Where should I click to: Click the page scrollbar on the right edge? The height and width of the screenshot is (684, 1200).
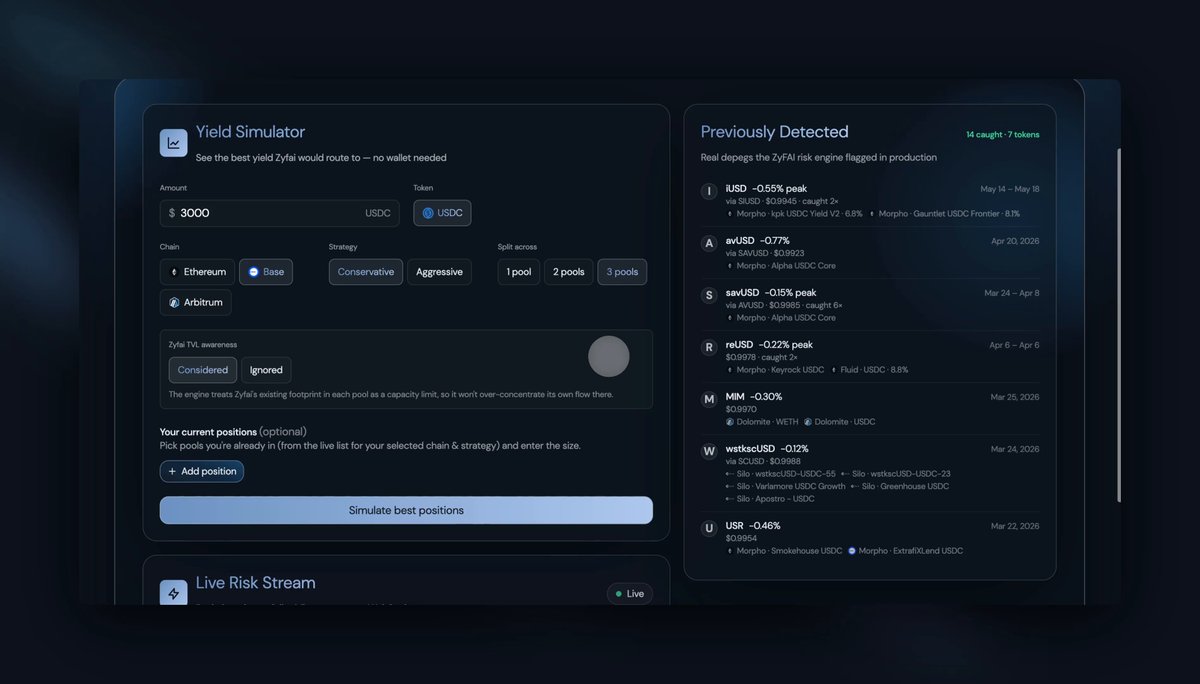coord(1119,325)
